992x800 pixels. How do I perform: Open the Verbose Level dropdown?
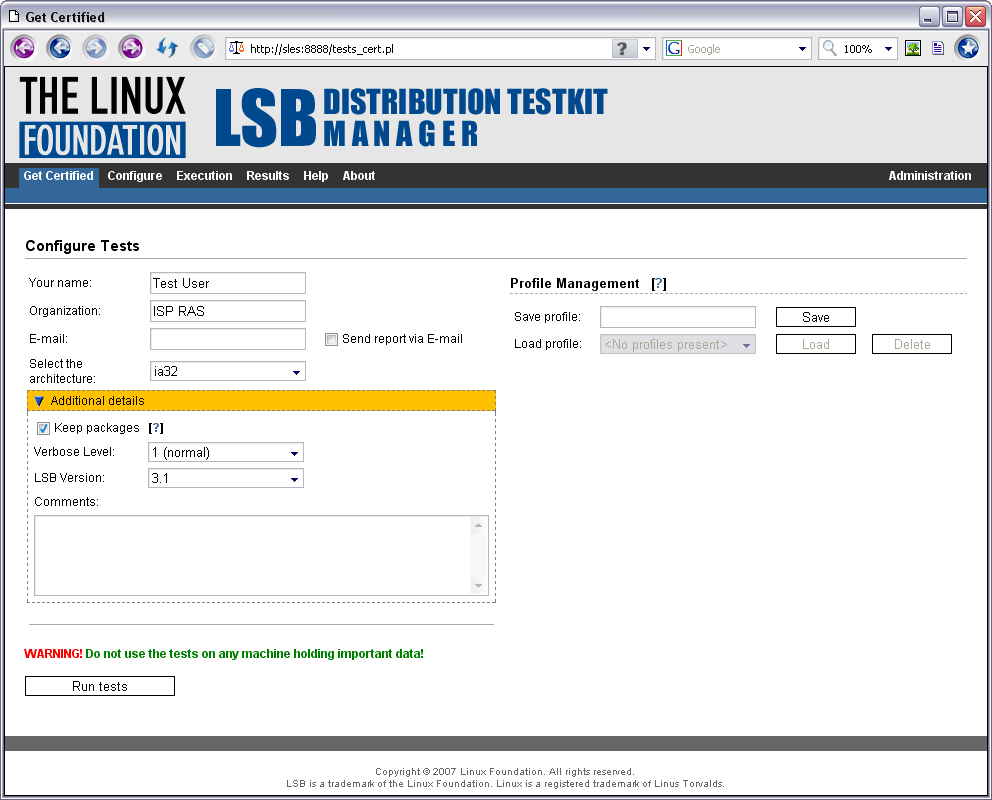(x=226, y=452)
